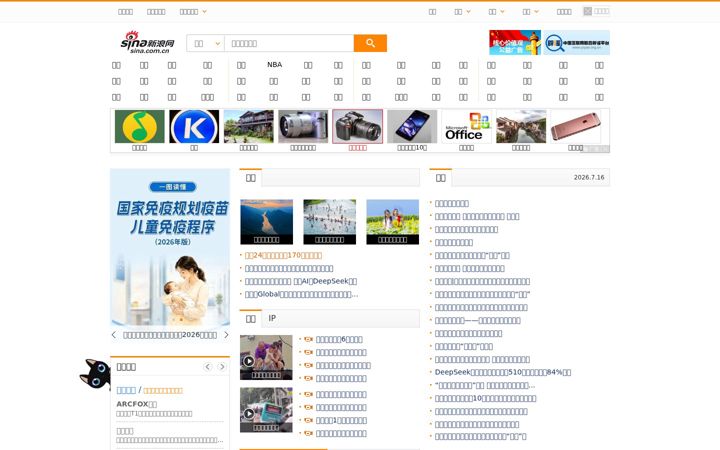Screen dimensions: 720x450
Task: Open the blue K app icon
Action: click(x=194, y=126)
